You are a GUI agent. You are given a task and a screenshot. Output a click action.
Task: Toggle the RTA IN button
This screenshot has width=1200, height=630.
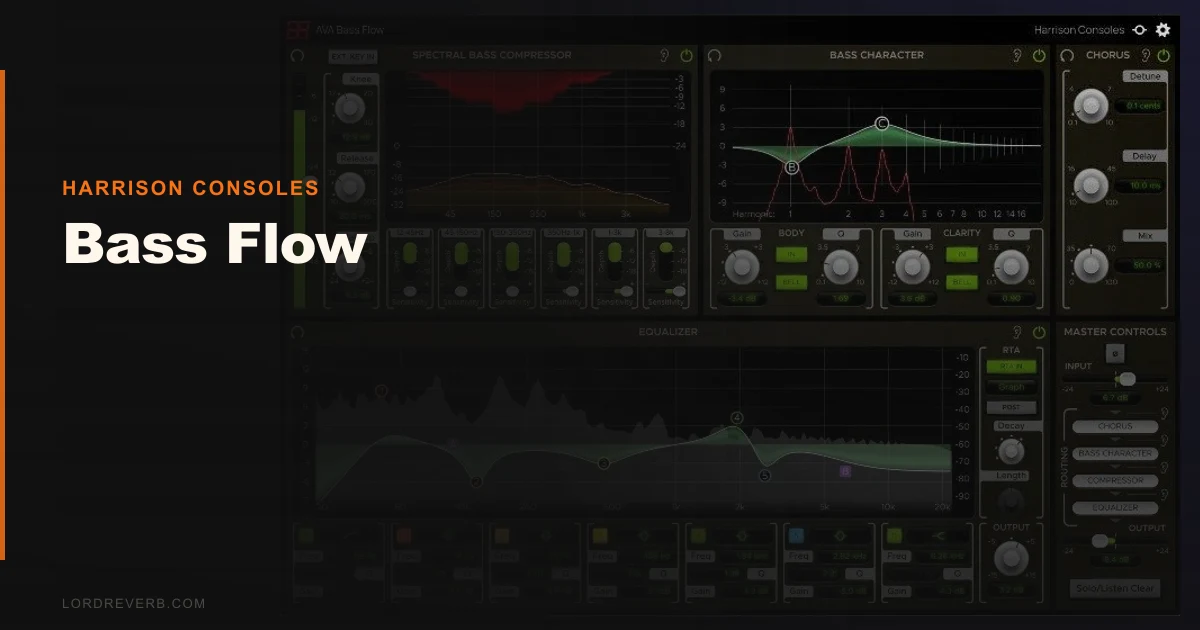tap(1011, 366)
